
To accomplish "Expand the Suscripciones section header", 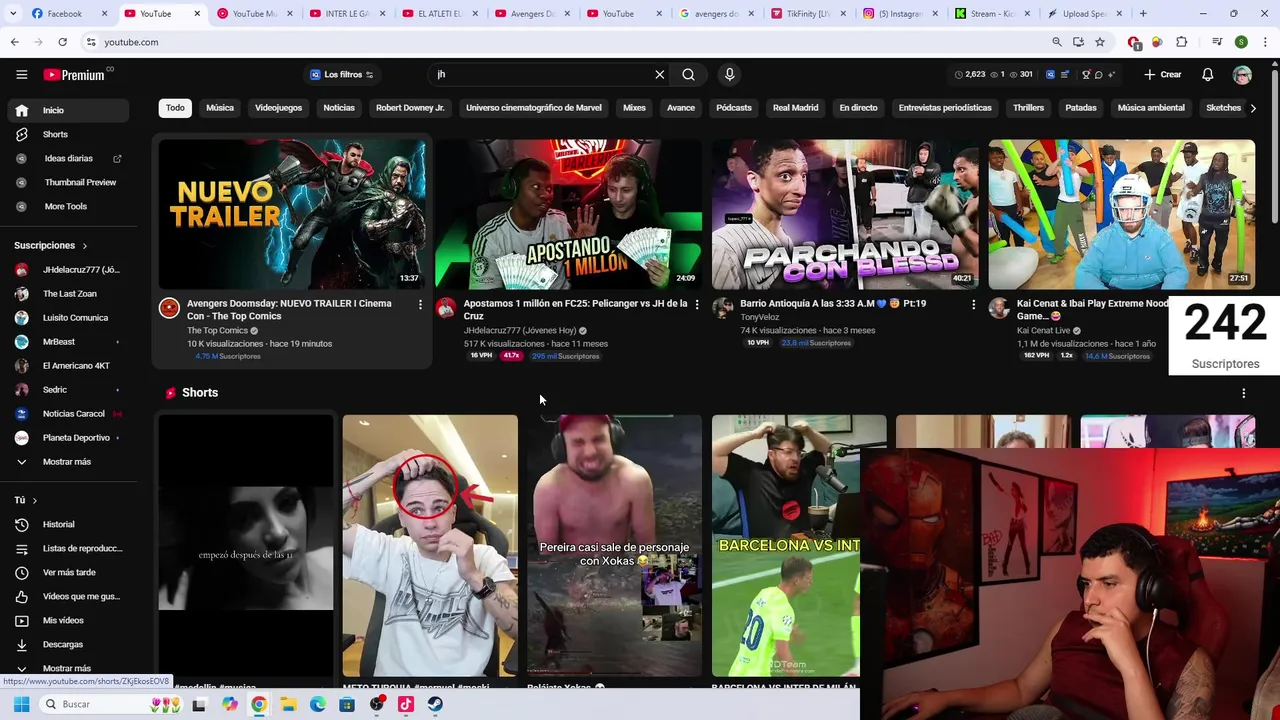I will [x=51, y=245].
